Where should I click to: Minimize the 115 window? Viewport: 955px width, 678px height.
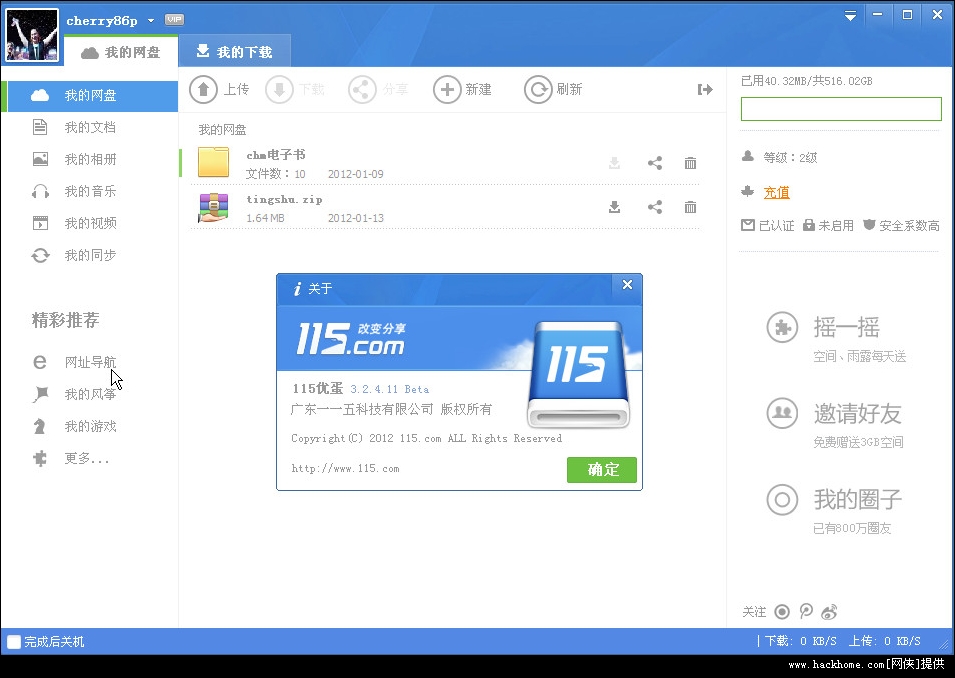pyautogui.click(x=878, y=15)
